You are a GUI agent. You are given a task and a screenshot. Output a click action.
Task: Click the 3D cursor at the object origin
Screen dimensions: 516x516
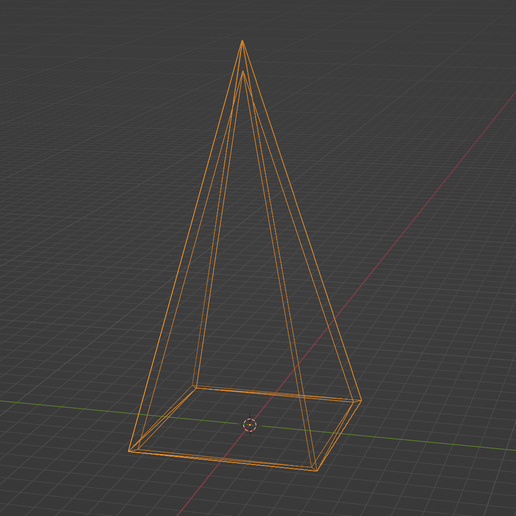pyautogui.click(x=250, y=425)
